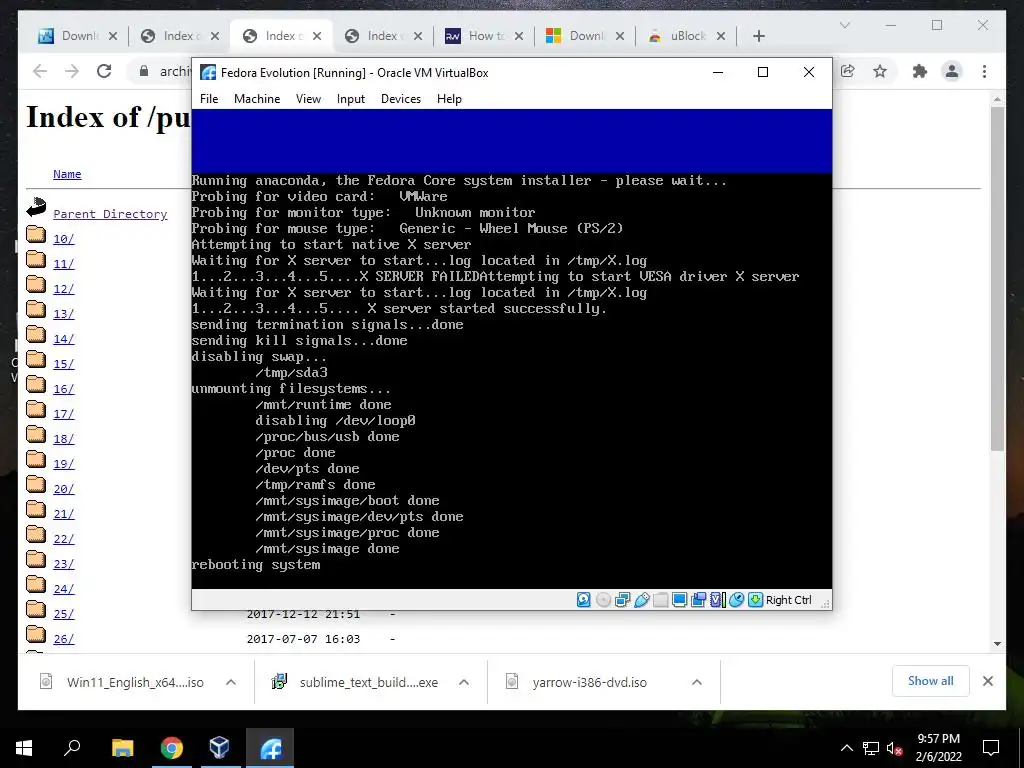Click the VirtualBox title bar app icon
Screen dimensions: 1024x768
(208, 72)
